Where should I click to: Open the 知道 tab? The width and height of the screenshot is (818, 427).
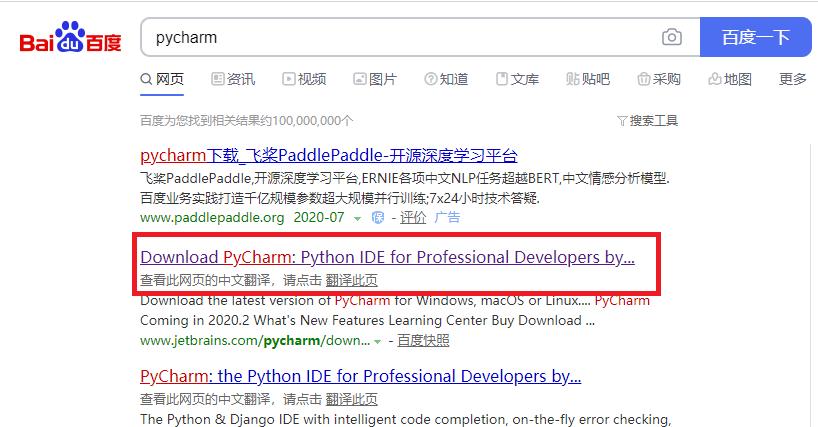pyautogui.click(x=446, y=79)
